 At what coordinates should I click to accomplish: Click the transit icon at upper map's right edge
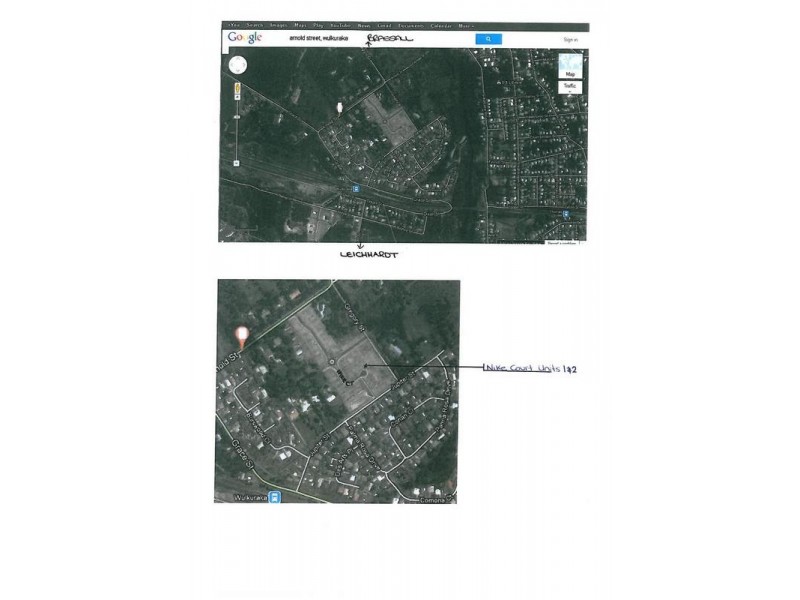pyautogui.click(x=565, y=214)
